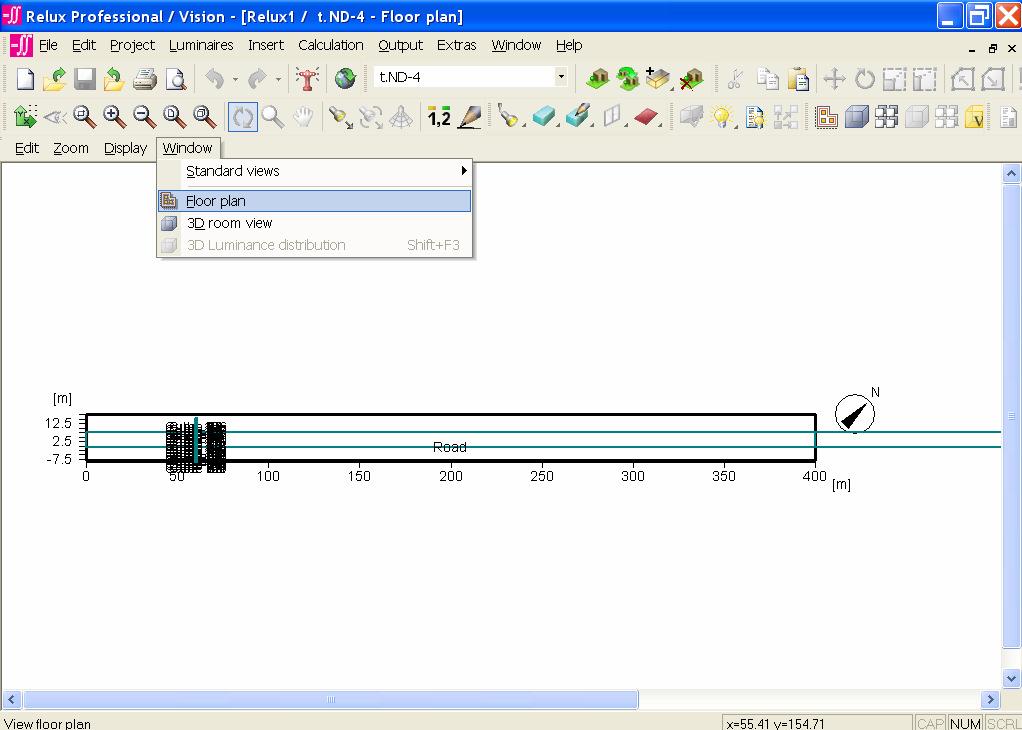Click the yellow cube V icon
Image resolution: width=1022 pixels, height=730 pixels.
[x=974, y=117]
